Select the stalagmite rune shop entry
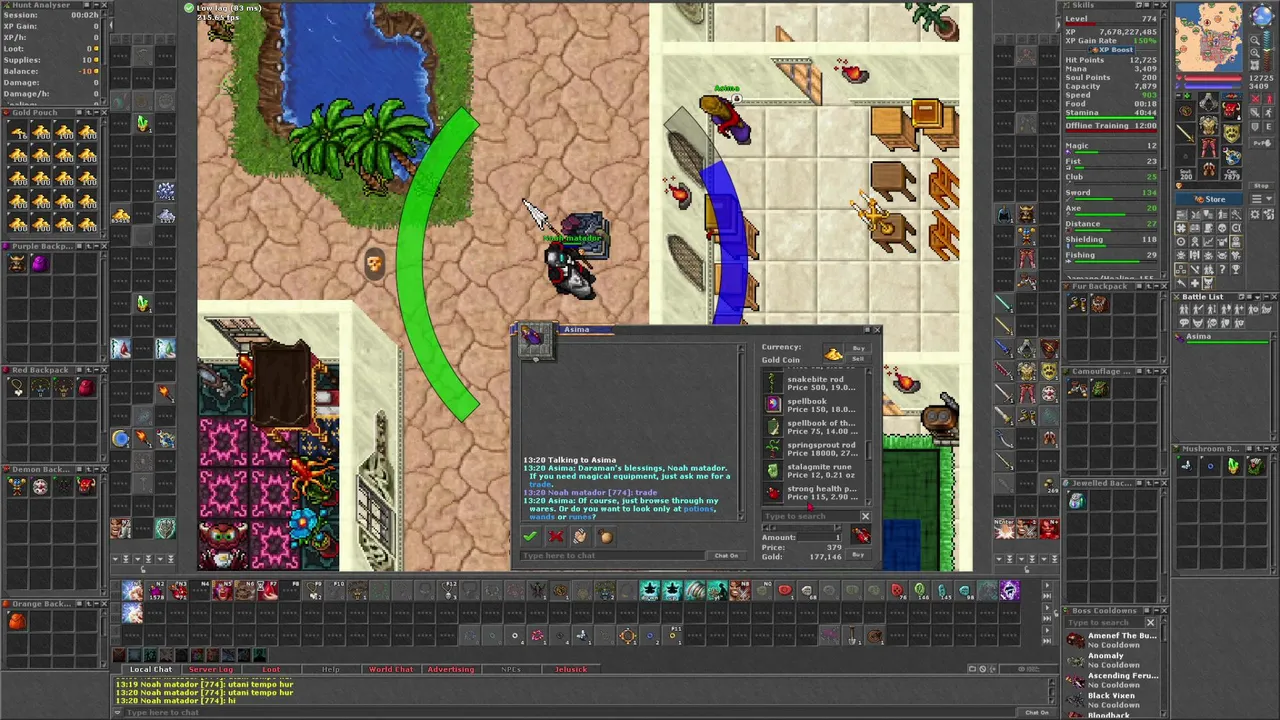This screenshot has width=1280, height=720. point(812,471)
